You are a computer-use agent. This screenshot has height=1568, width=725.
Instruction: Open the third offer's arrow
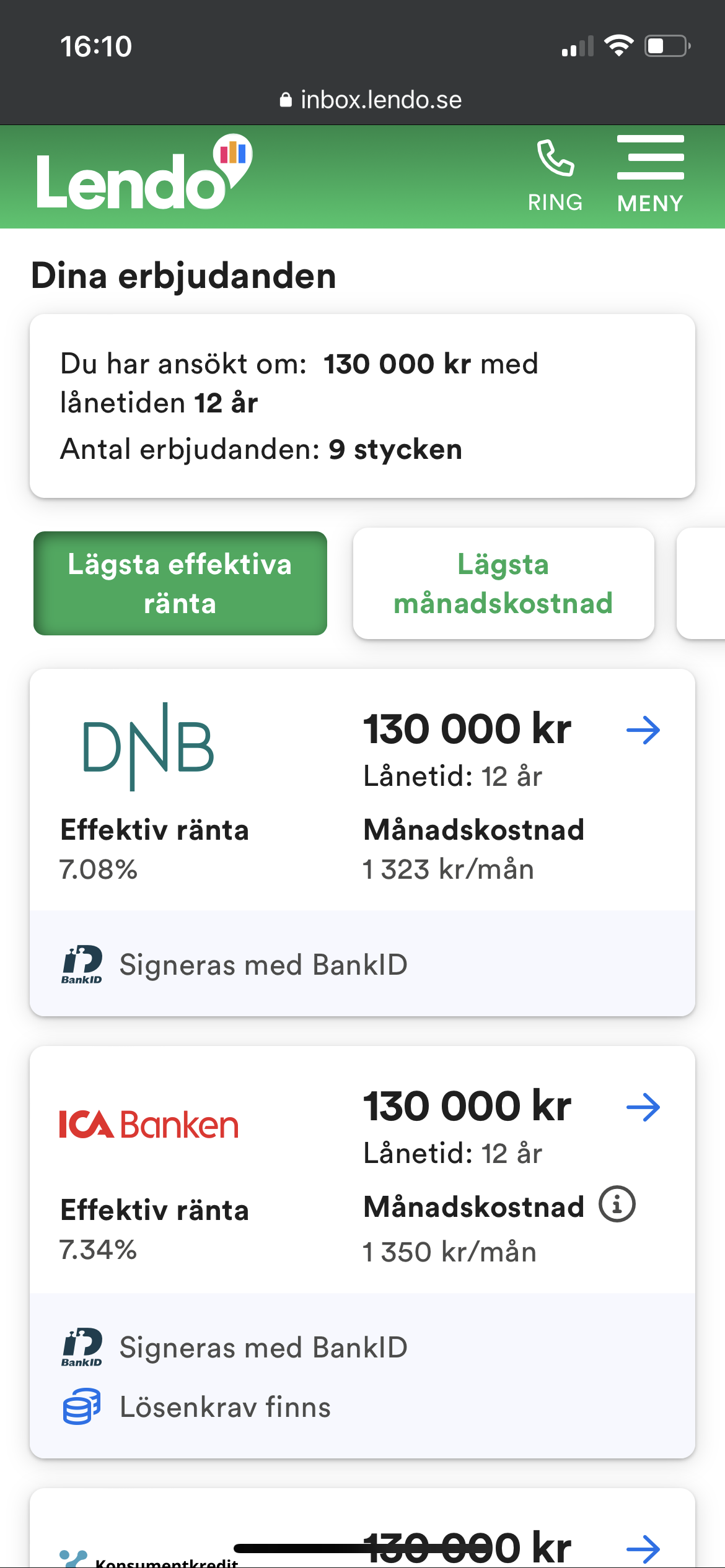tap(643, 1548)
